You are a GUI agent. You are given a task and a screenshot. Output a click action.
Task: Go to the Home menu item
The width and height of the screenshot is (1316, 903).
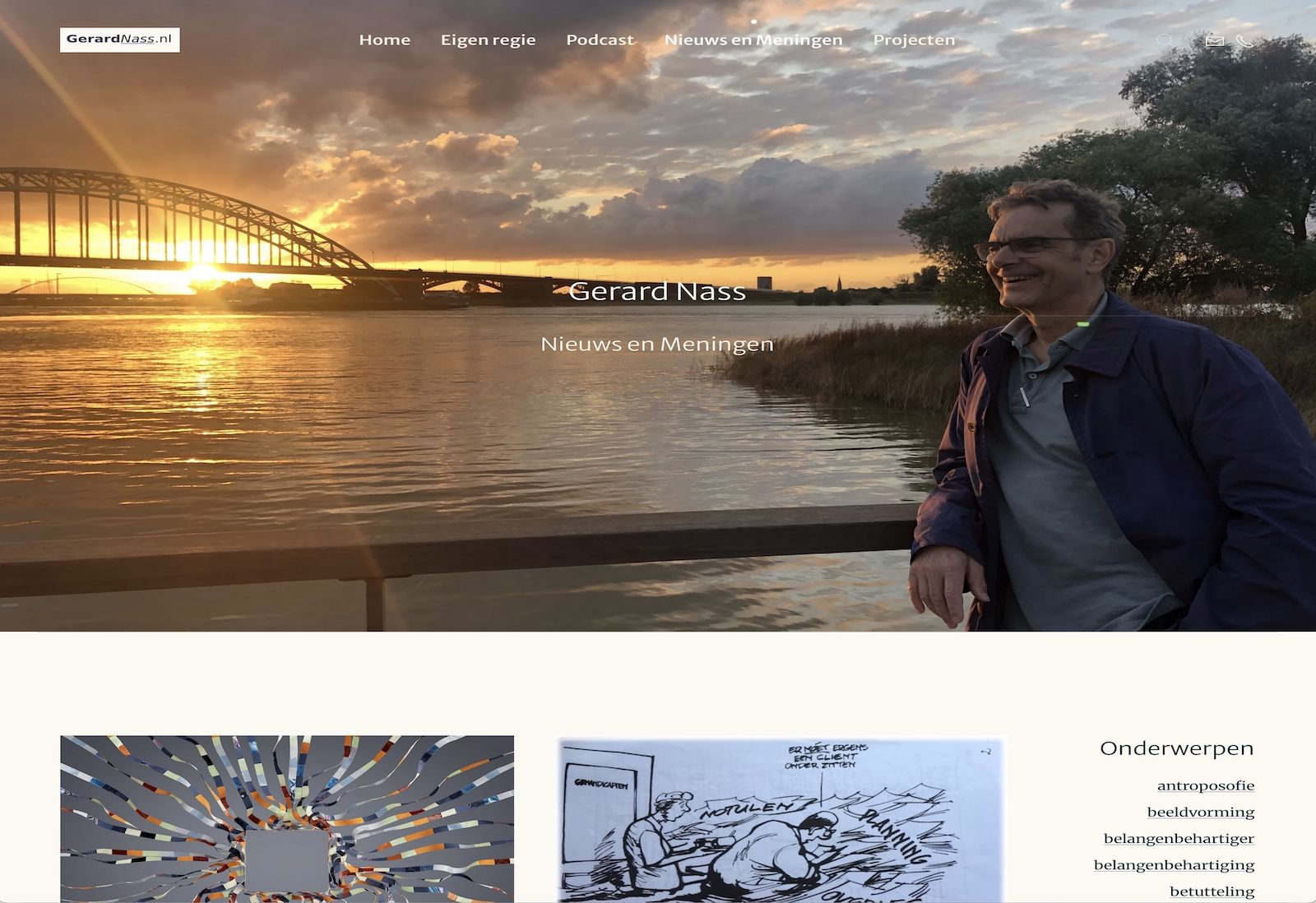(x=384, y=39)
